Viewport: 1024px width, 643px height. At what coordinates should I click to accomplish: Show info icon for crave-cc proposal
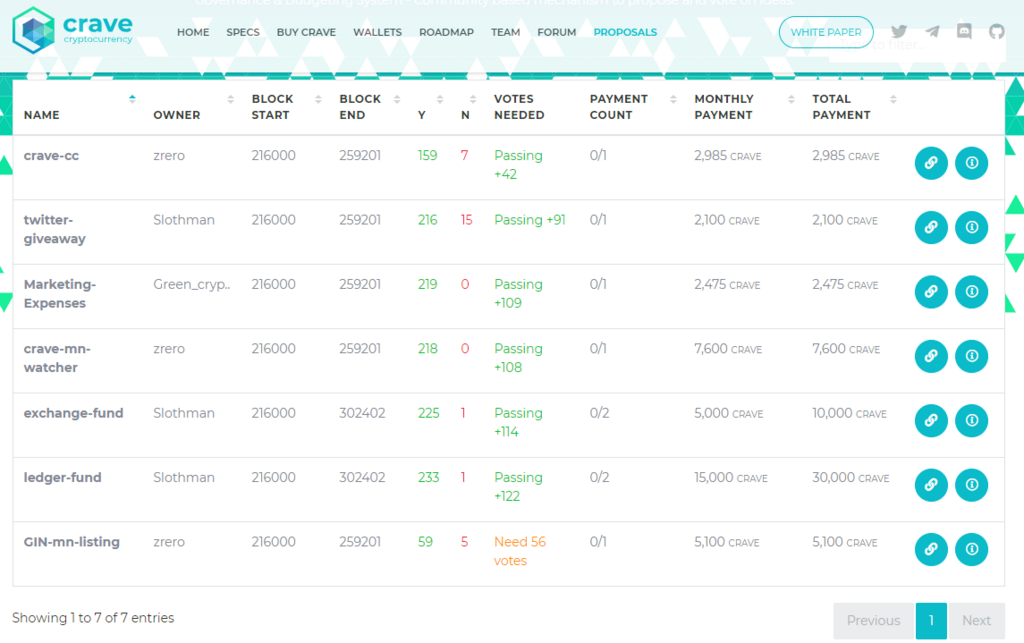971,163
